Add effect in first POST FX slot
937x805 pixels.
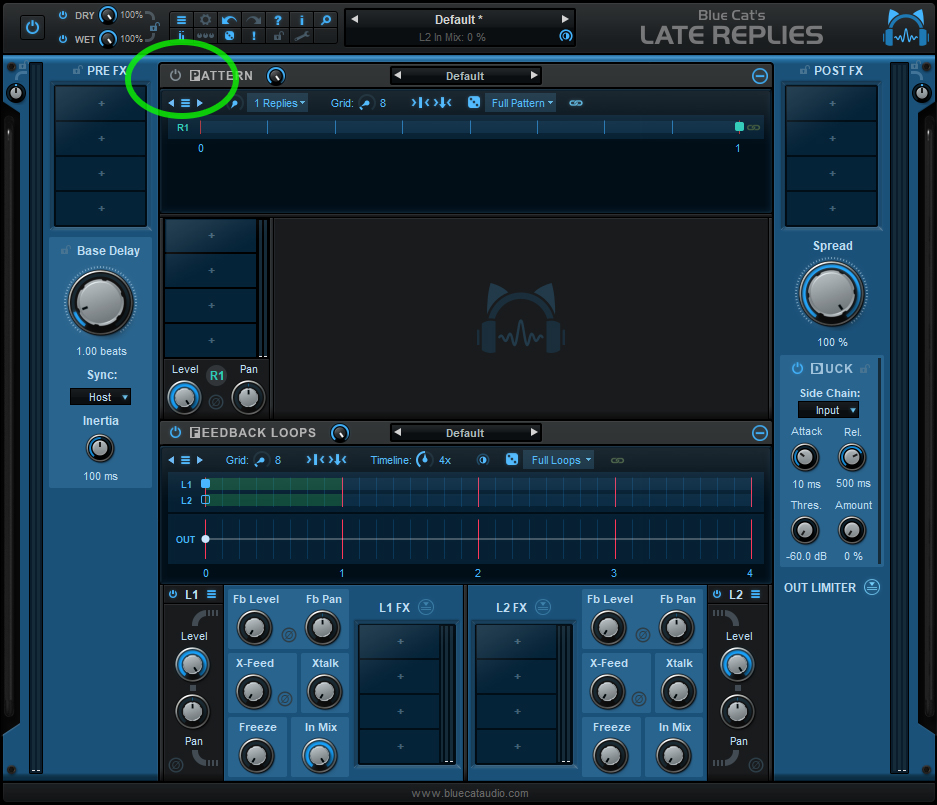tap(832, 103)
